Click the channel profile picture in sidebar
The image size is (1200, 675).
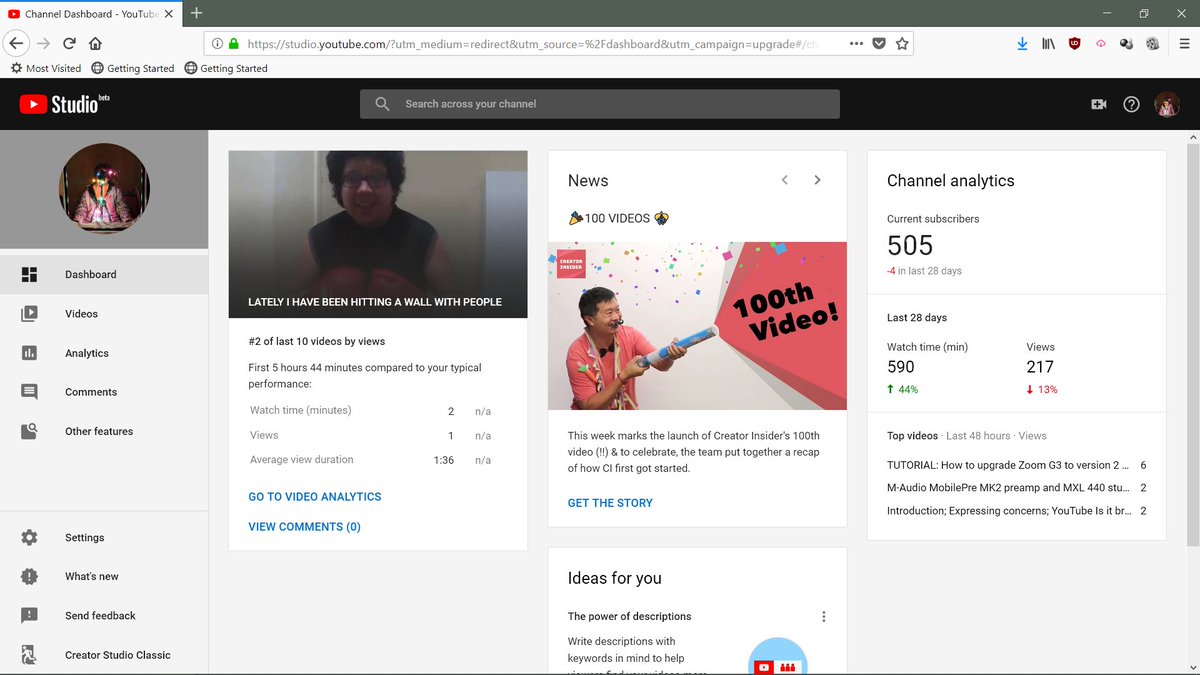coord(104,188)
